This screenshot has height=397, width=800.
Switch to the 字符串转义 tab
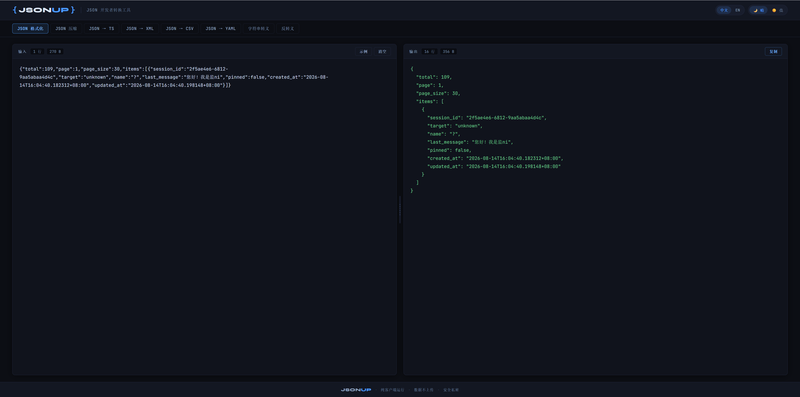point(259,29)
